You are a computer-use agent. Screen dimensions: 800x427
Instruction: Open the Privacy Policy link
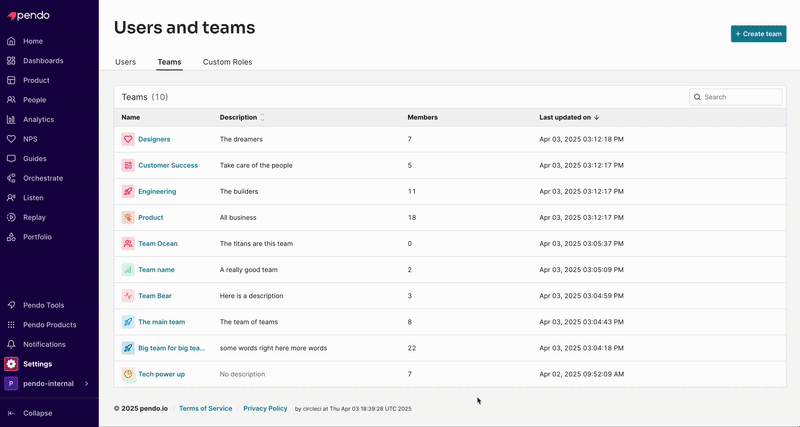pos(265,409)
